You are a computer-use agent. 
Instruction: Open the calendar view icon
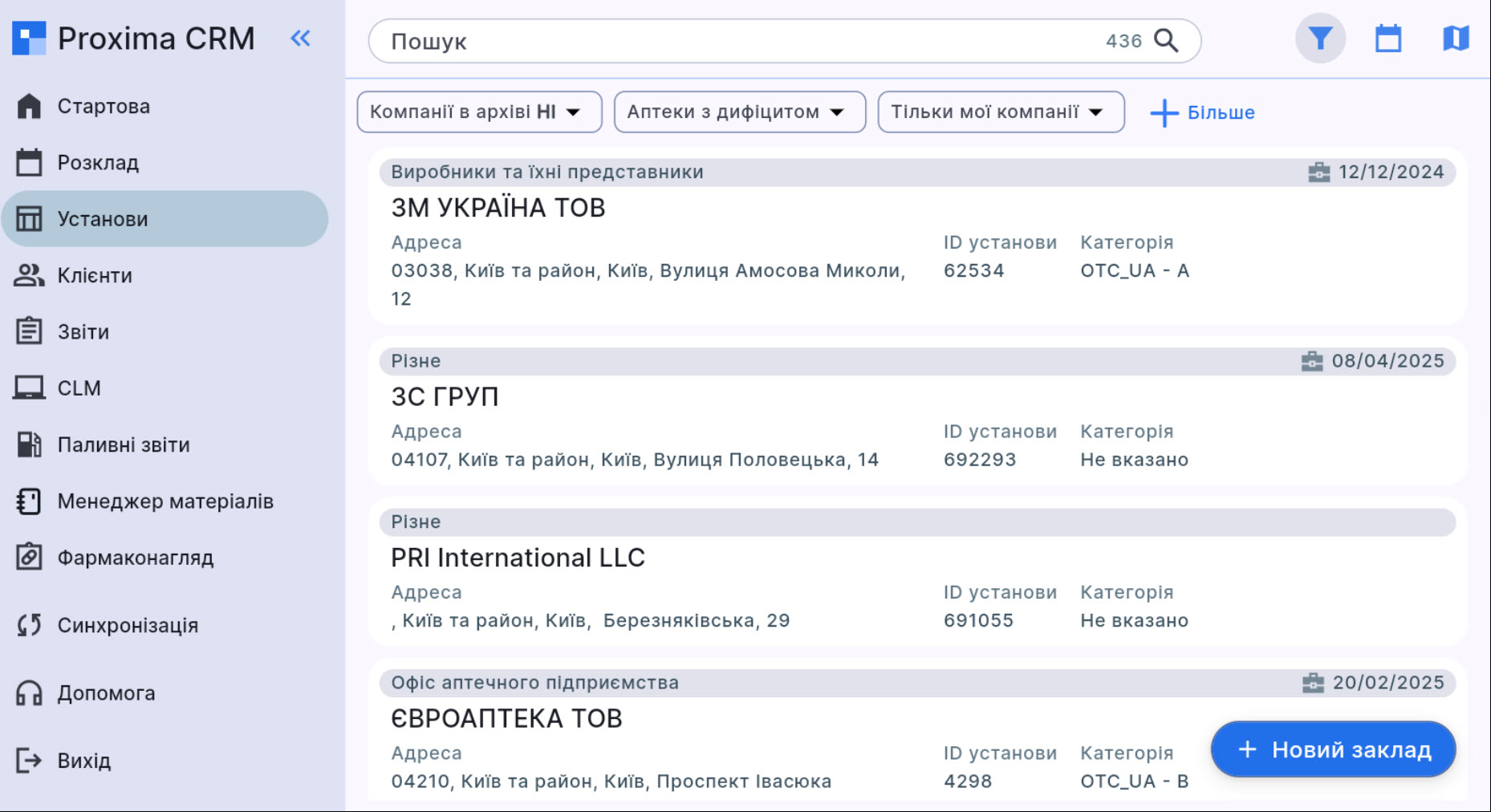click(x=1388, y=39)
